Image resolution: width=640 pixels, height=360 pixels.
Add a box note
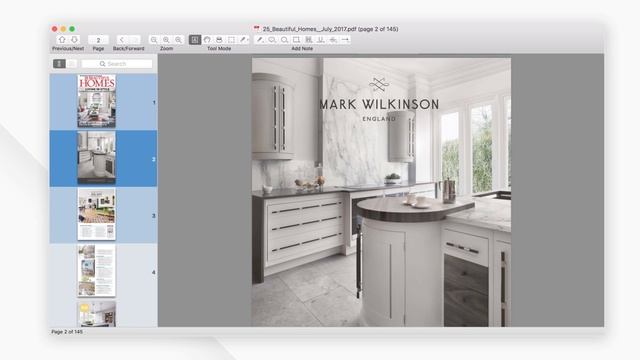[x=296, y=40]
